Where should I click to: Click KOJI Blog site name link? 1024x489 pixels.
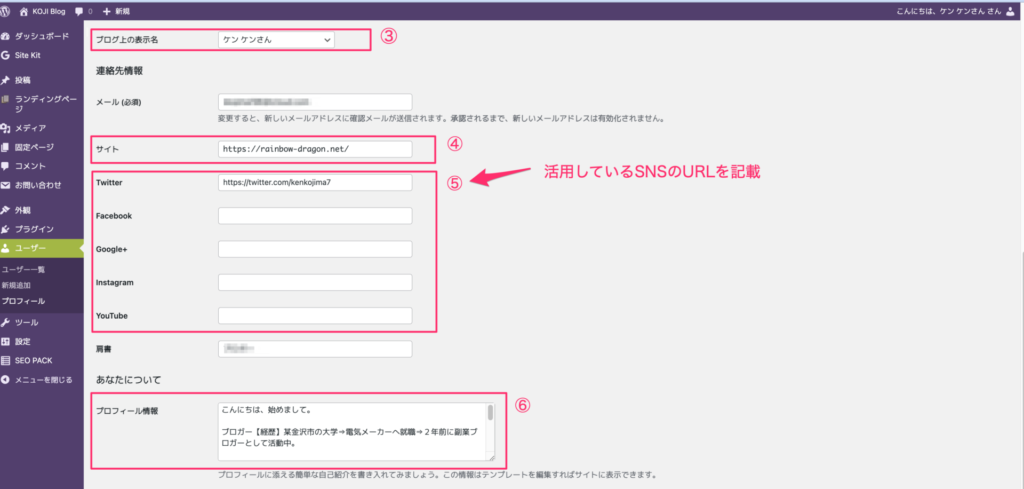tap(49, 11)
